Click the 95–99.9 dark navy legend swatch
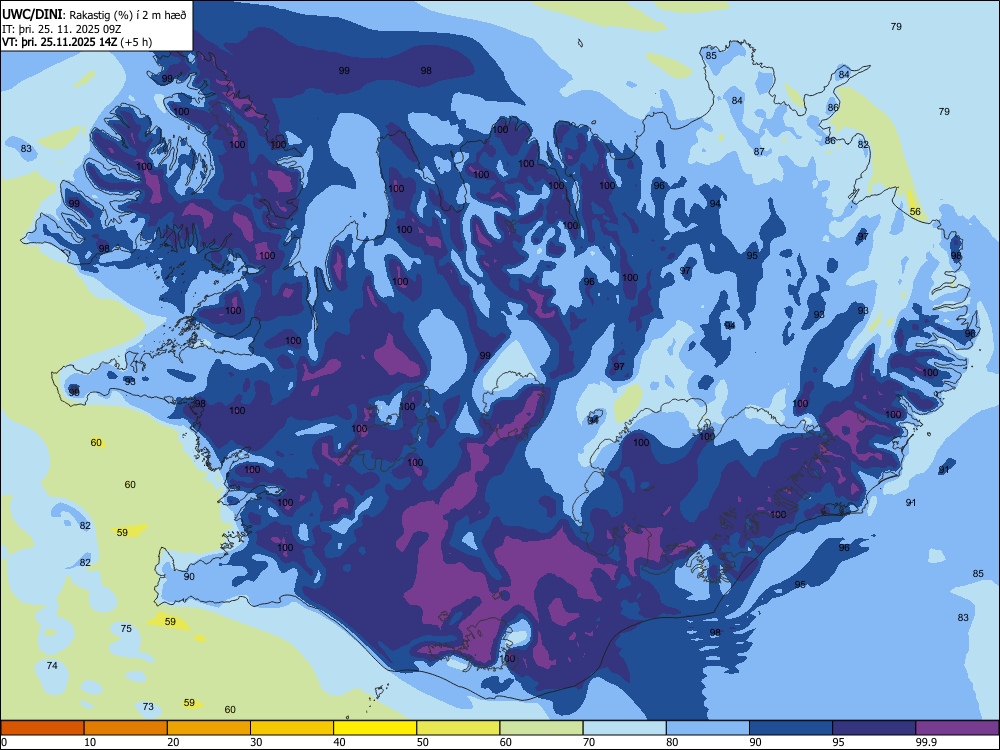 874,728
